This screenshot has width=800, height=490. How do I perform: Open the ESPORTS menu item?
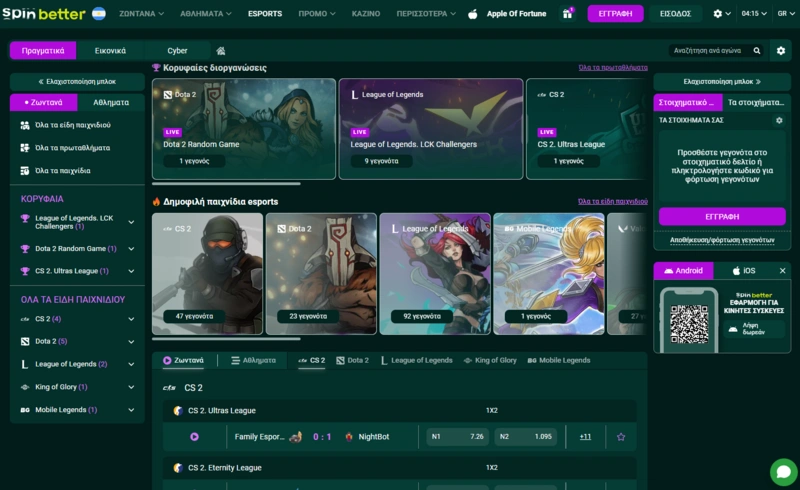(265, 14)
